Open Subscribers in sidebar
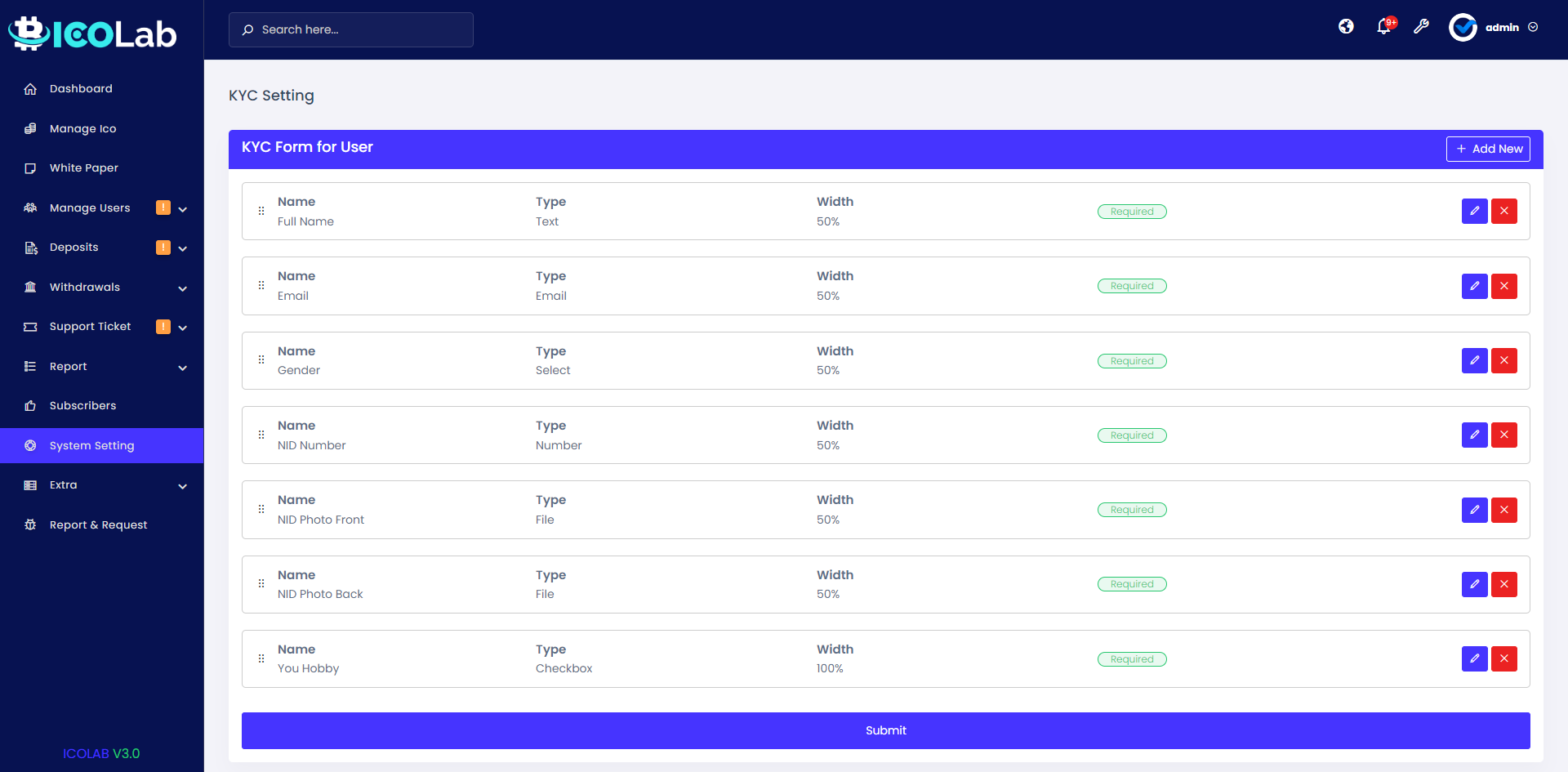 click(x=102, y=405)
